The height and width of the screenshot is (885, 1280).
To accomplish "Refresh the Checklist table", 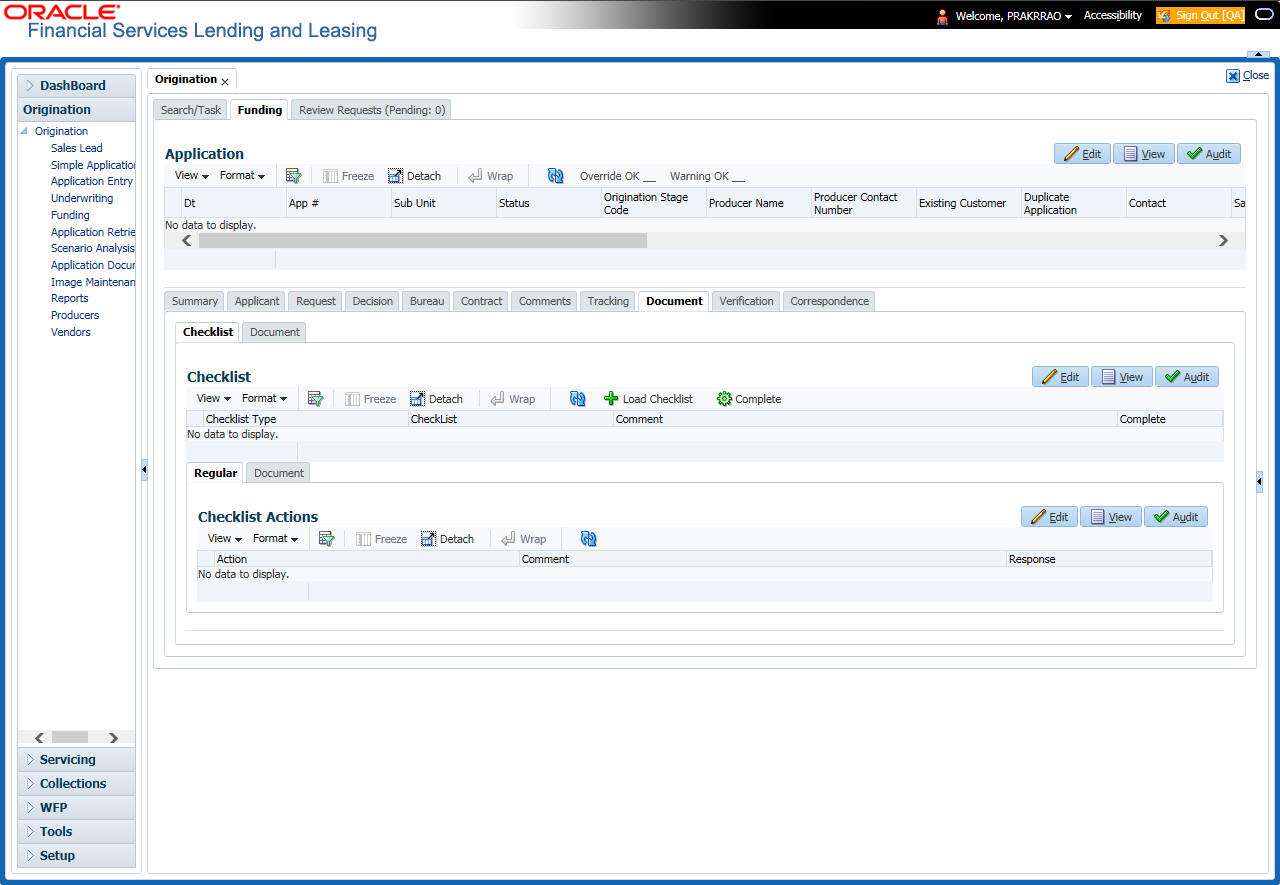I will [x=578, y=399].
